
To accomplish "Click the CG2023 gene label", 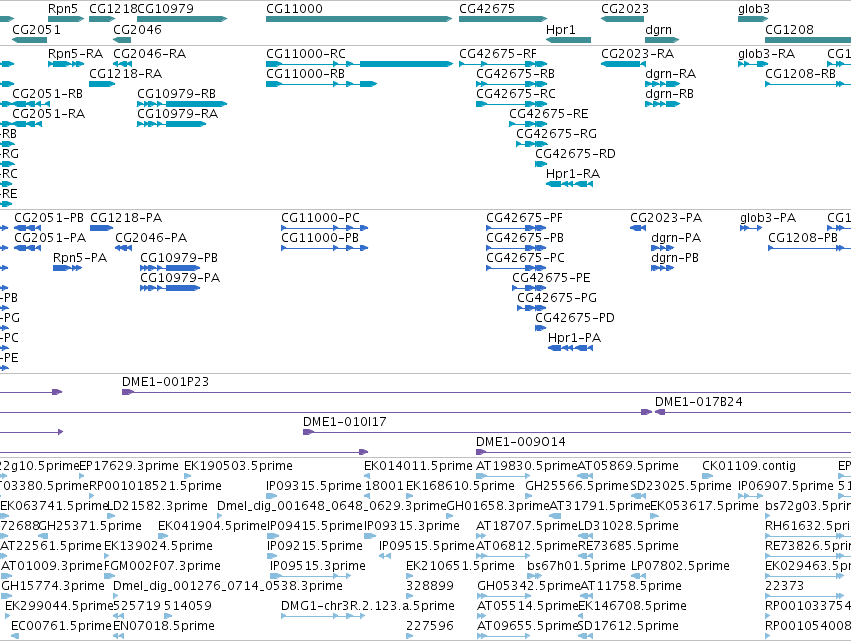I will 625,9.
